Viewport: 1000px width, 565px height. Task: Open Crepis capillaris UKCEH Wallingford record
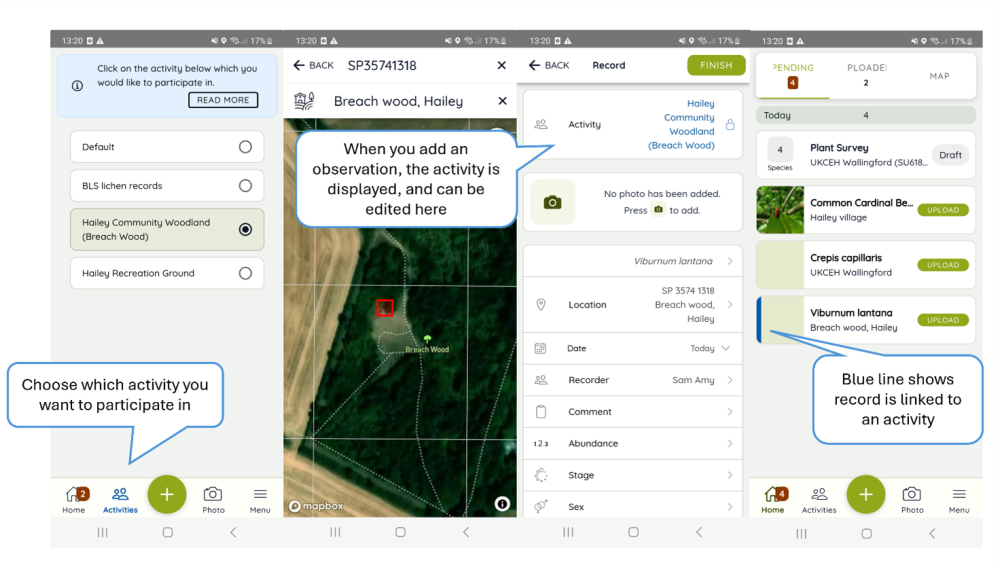click(x=865, y=265)
